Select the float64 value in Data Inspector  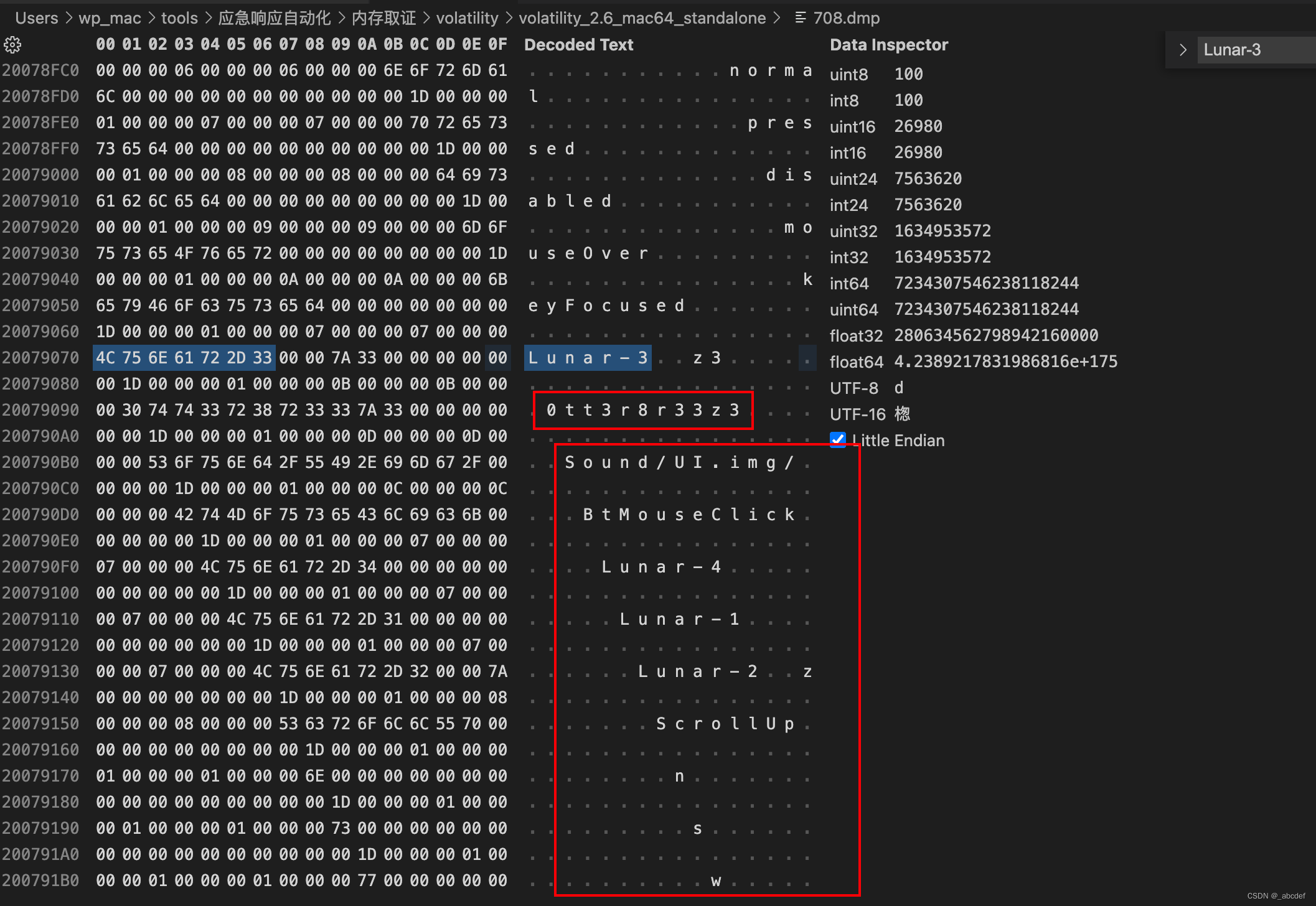click(1005, 361)
